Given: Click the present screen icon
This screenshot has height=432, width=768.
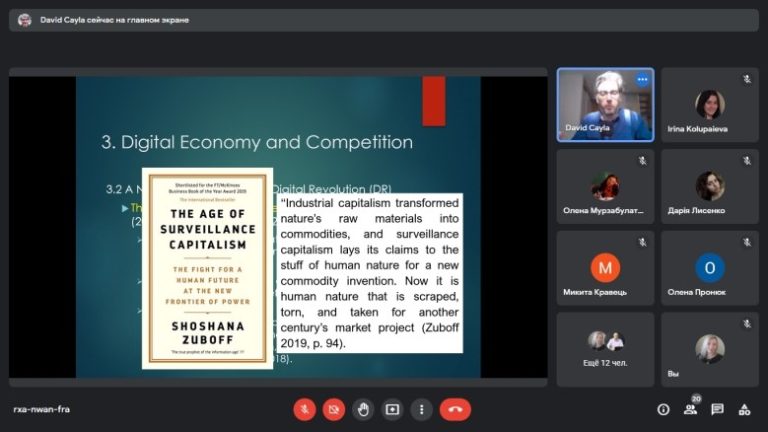Looking at the screenshot, I should (392, 409).
